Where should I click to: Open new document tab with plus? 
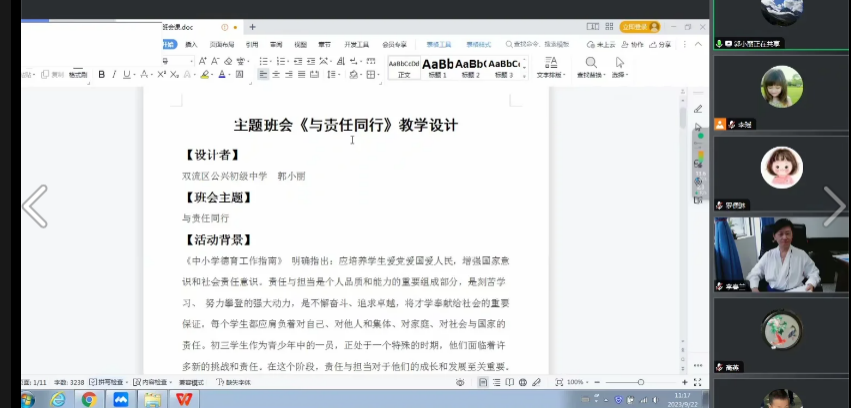coord(252,27)
